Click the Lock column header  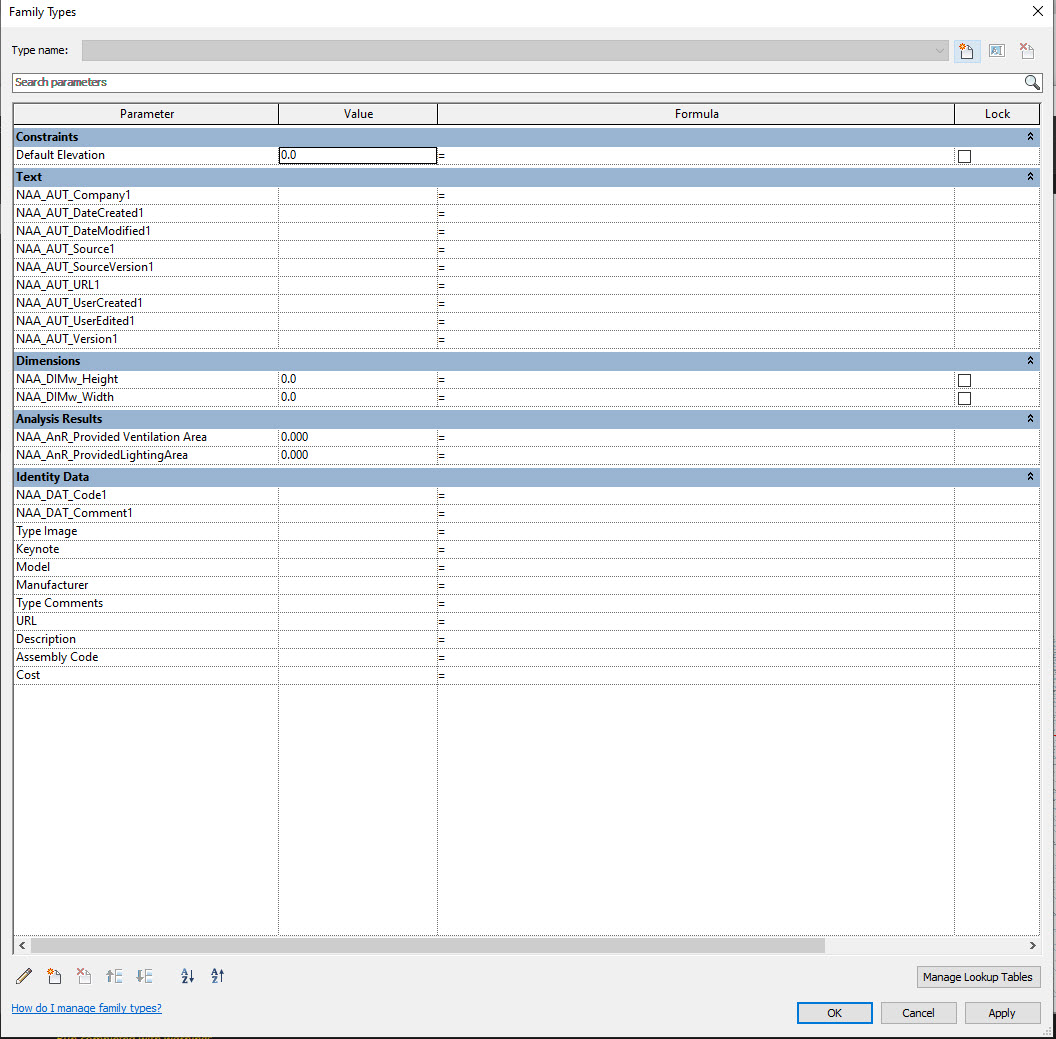[x=997, y=114]
